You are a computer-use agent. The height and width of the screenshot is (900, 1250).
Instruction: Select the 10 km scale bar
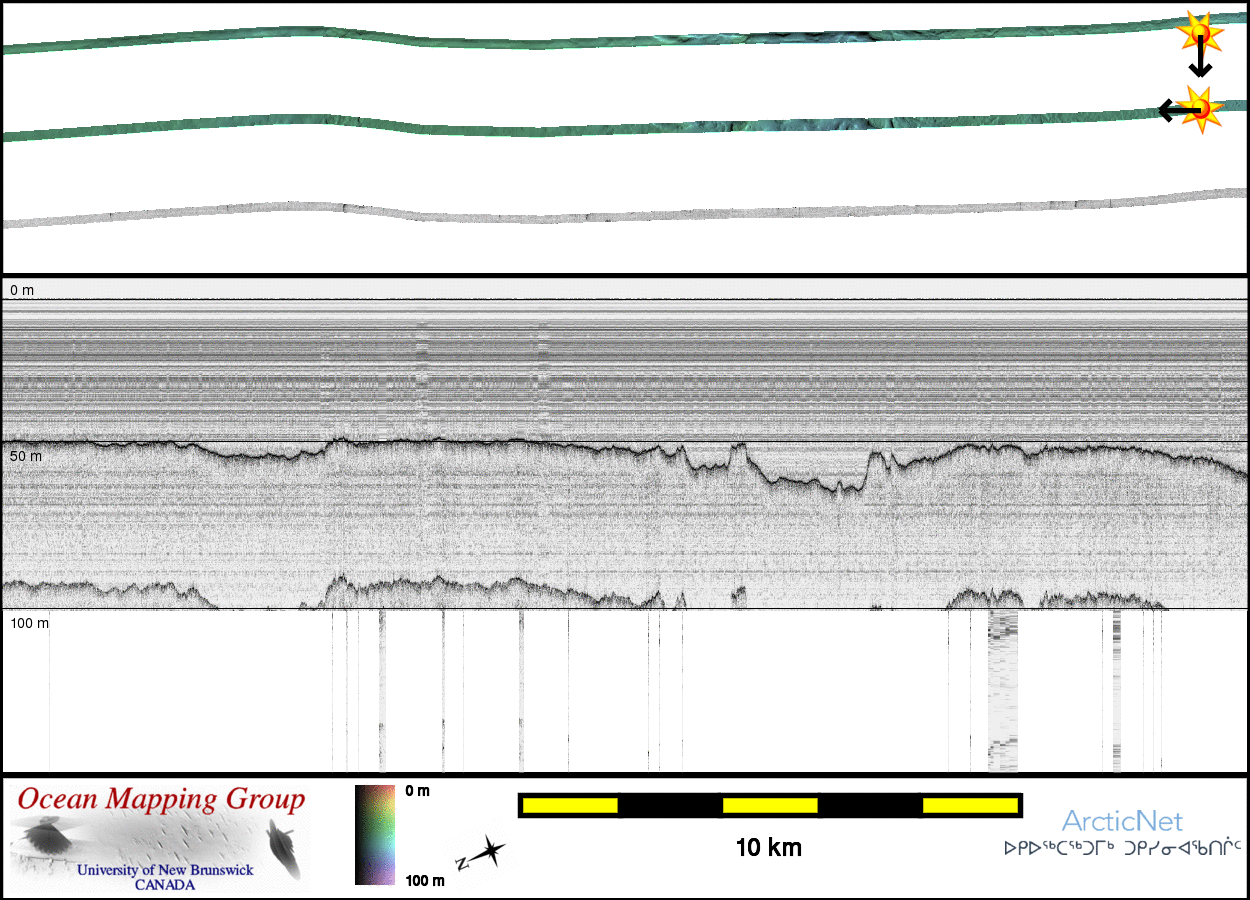(769, 805)
